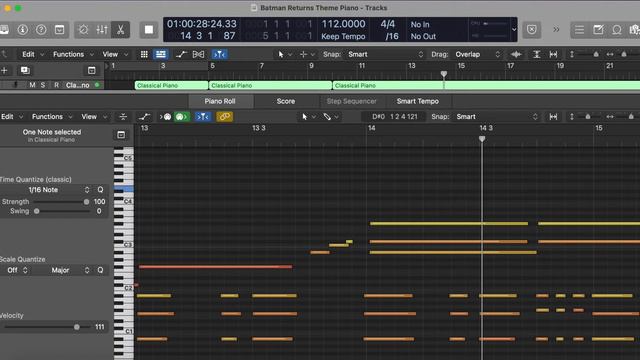Click horizontal auto zoom icon in tracks area
Image resolution: width=640 pixels, height=360 pixels.
(553, 54)
